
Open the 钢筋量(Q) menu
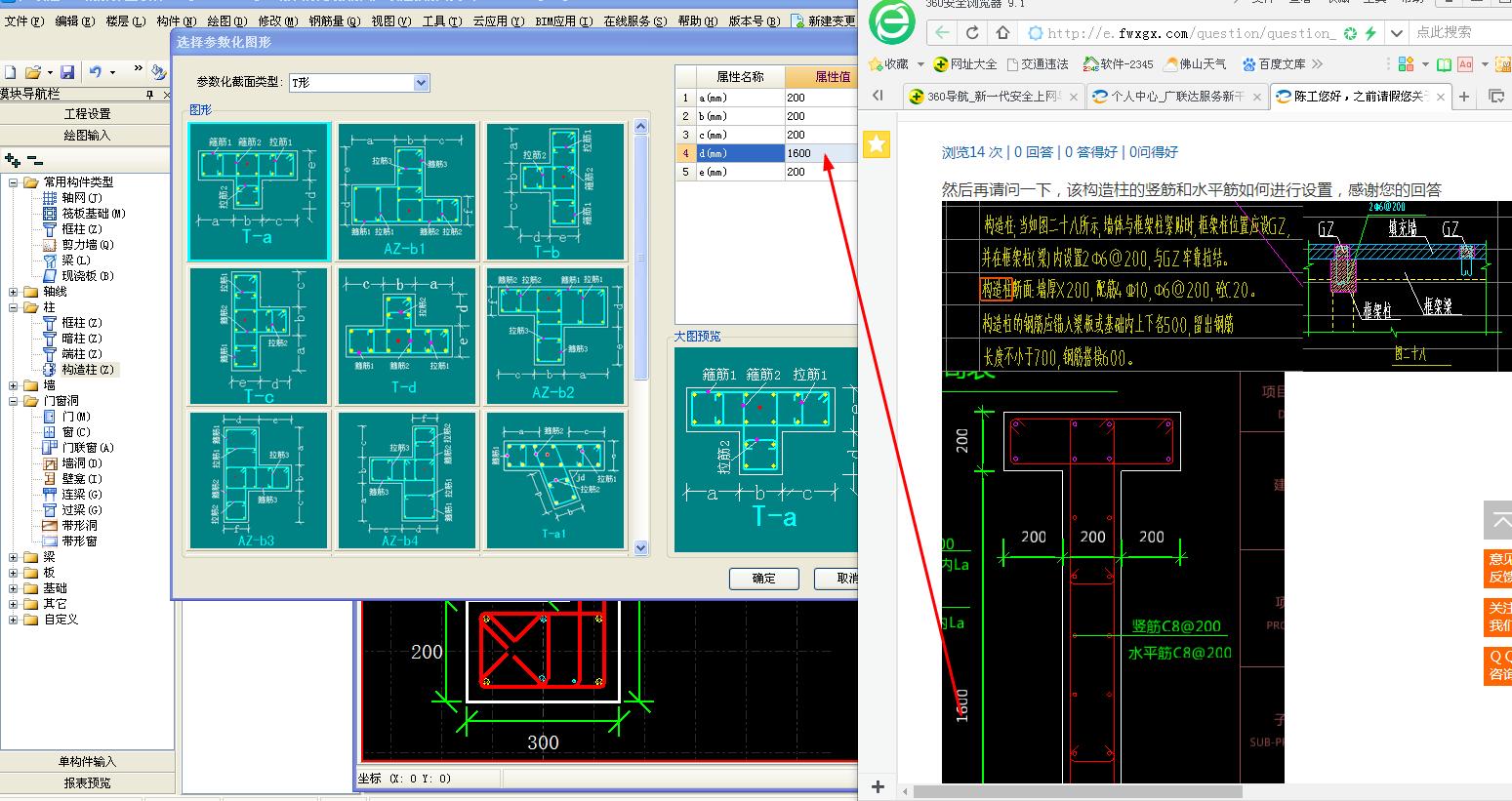[x=335, y=20]
